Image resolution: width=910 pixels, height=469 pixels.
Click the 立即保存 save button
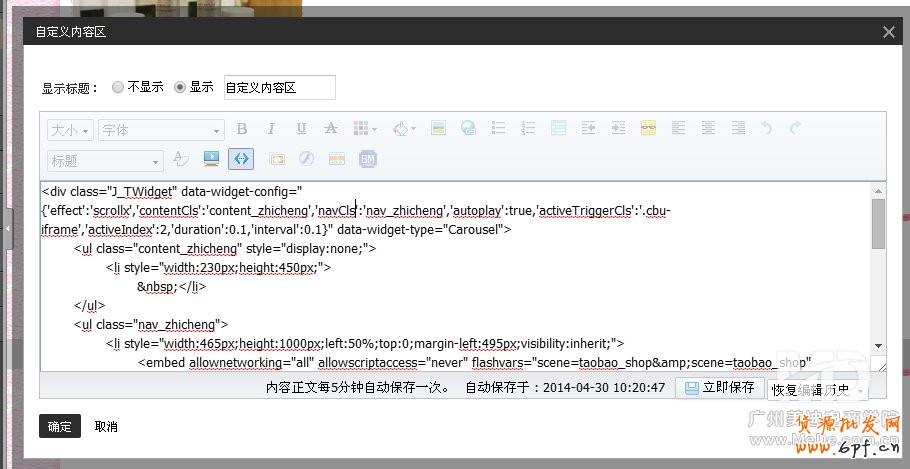click(718, 387)
